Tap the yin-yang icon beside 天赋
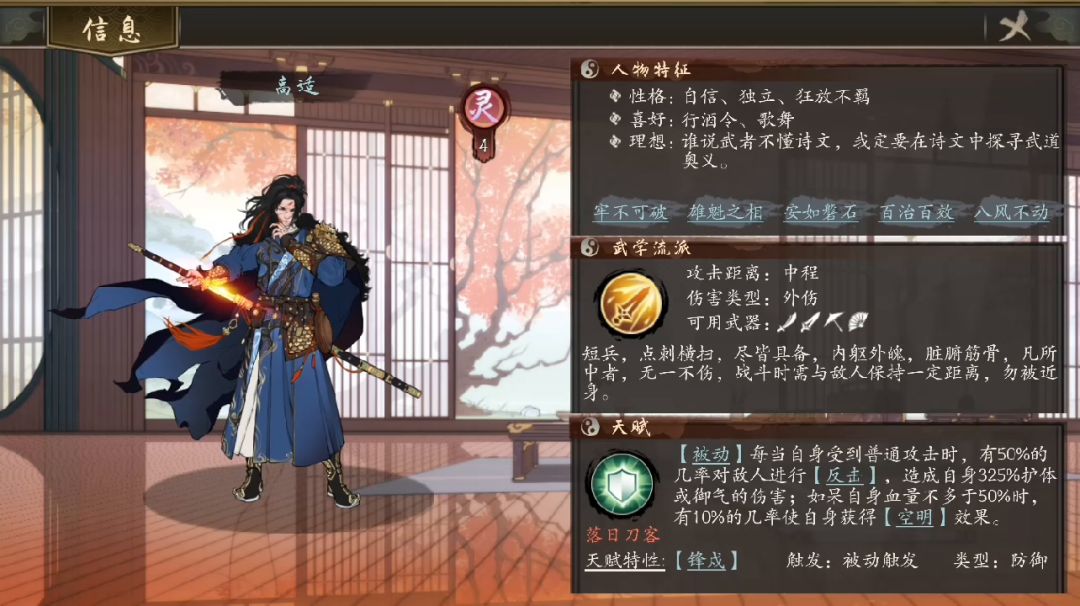 point(590,428)
